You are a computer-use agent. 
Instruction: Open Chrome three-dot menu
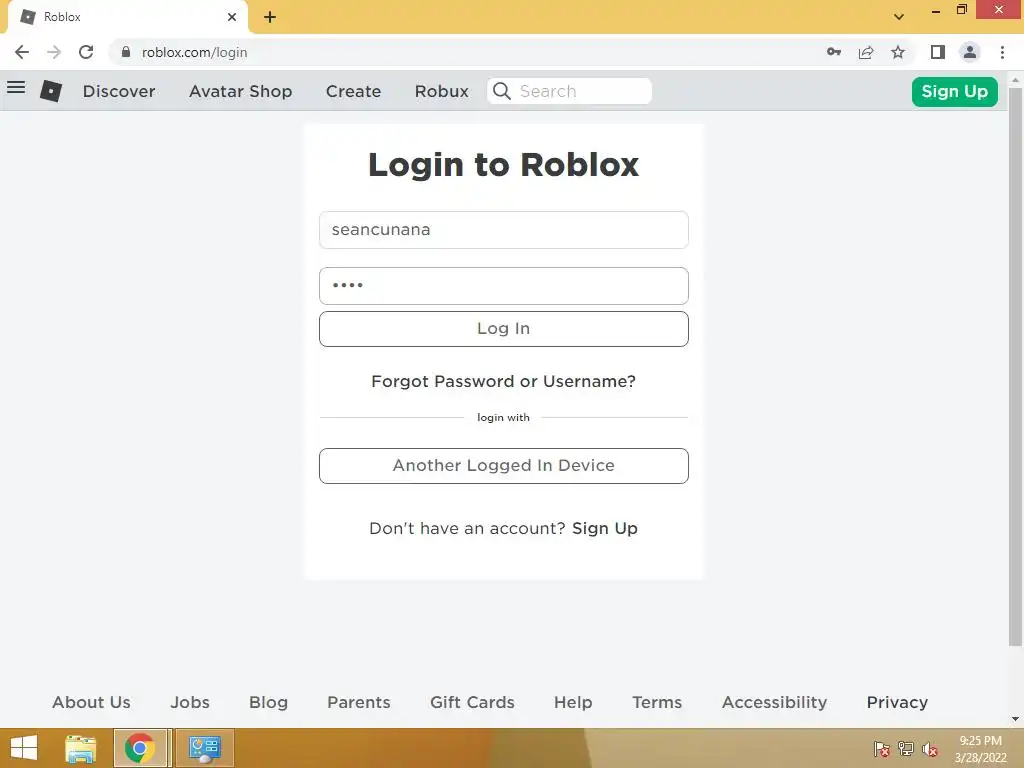click(x=1002, y=52)
